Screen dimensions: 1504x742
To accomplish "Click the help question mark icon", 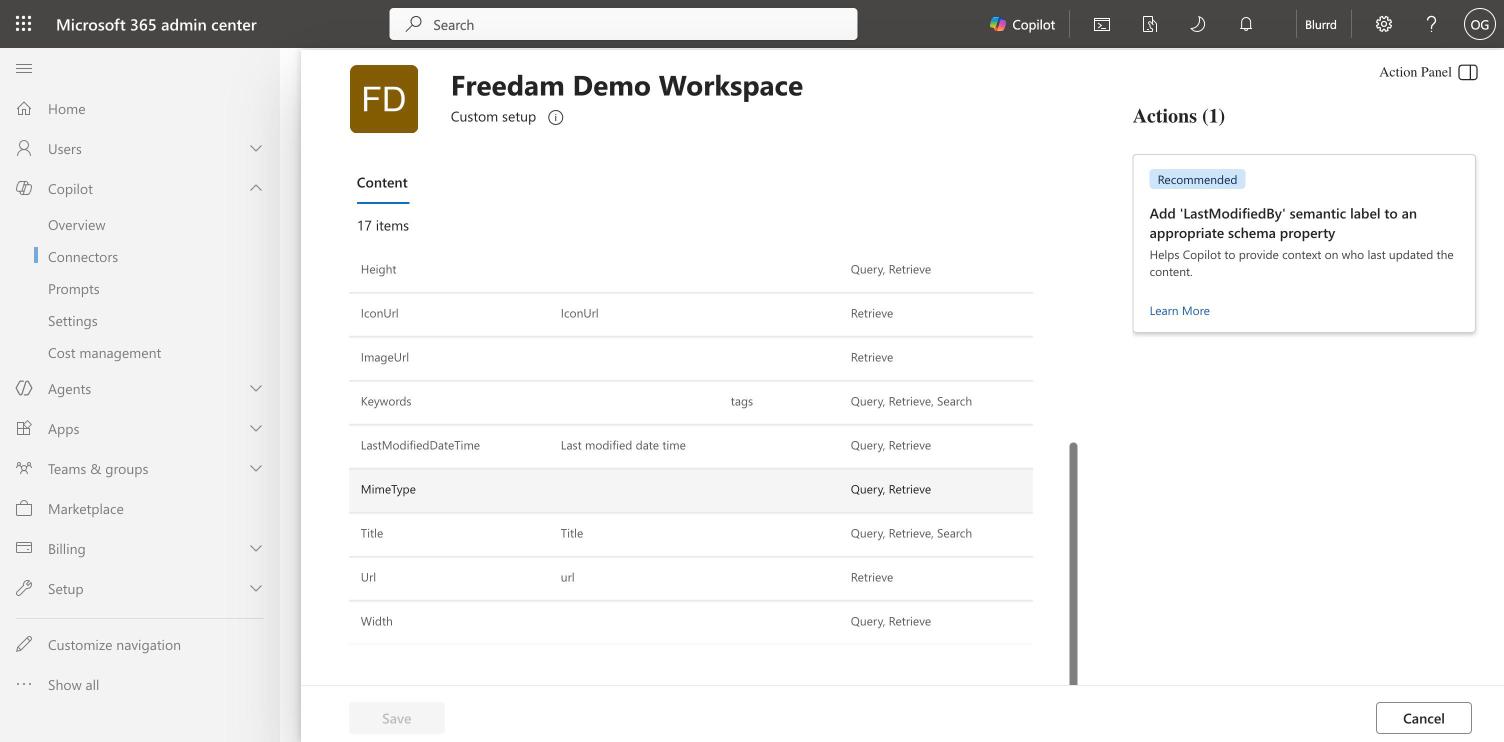I will pos(1431,24).
